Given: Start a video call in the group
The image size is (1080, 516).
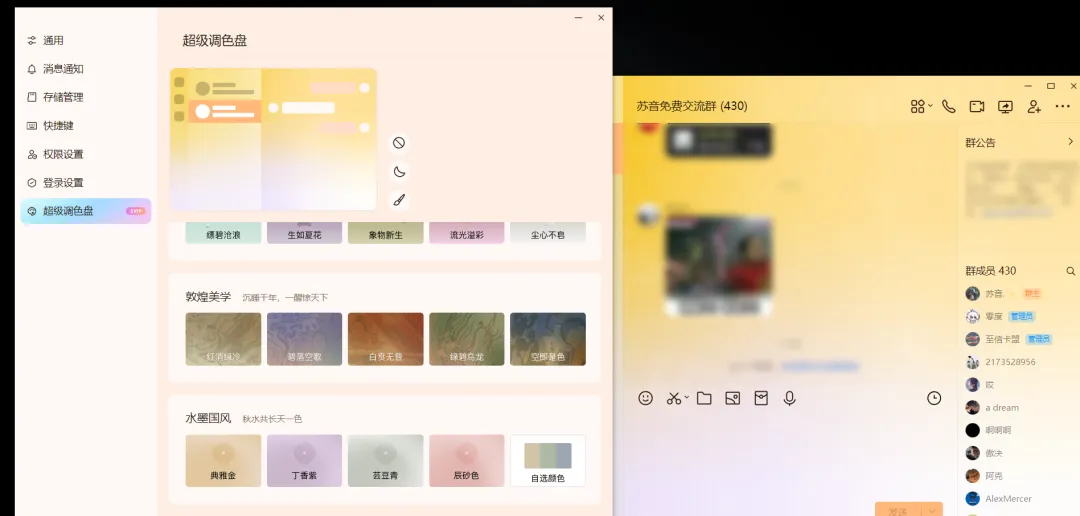Looking at the screenshot, I should tap(977, 106).
